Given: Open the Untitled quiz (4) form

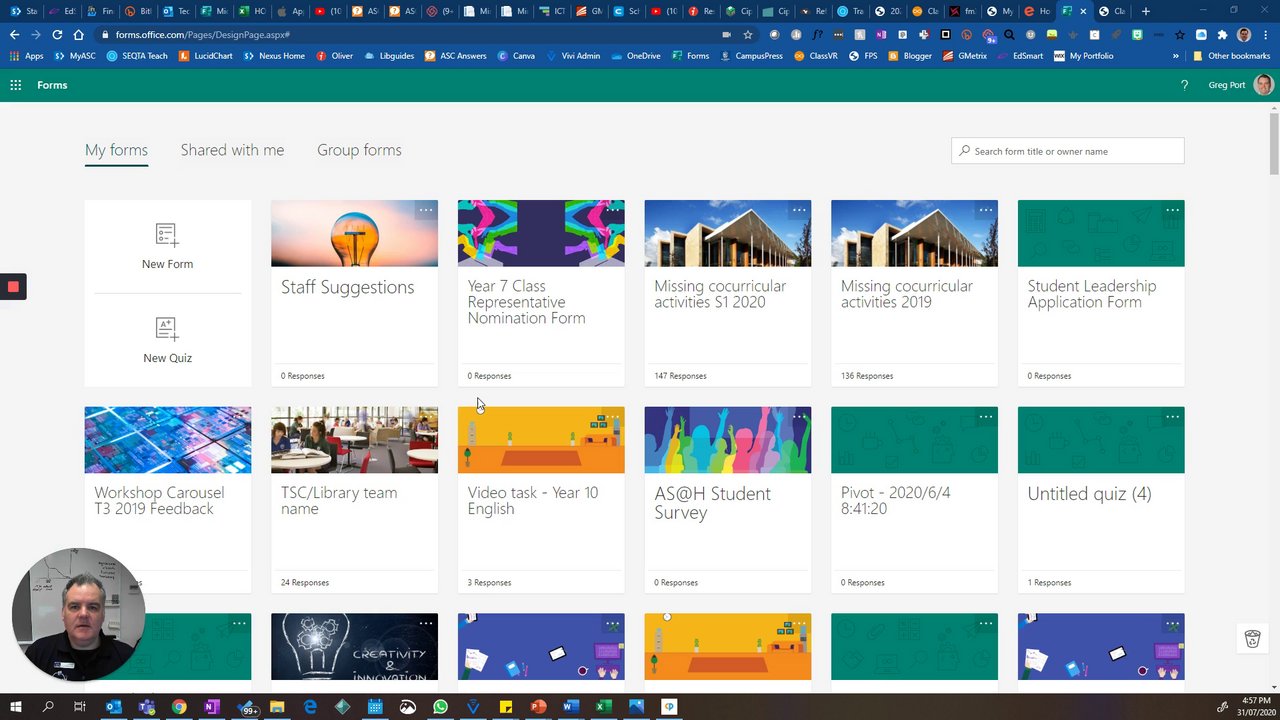Looking at the screenshot, I should point(1101,500).
